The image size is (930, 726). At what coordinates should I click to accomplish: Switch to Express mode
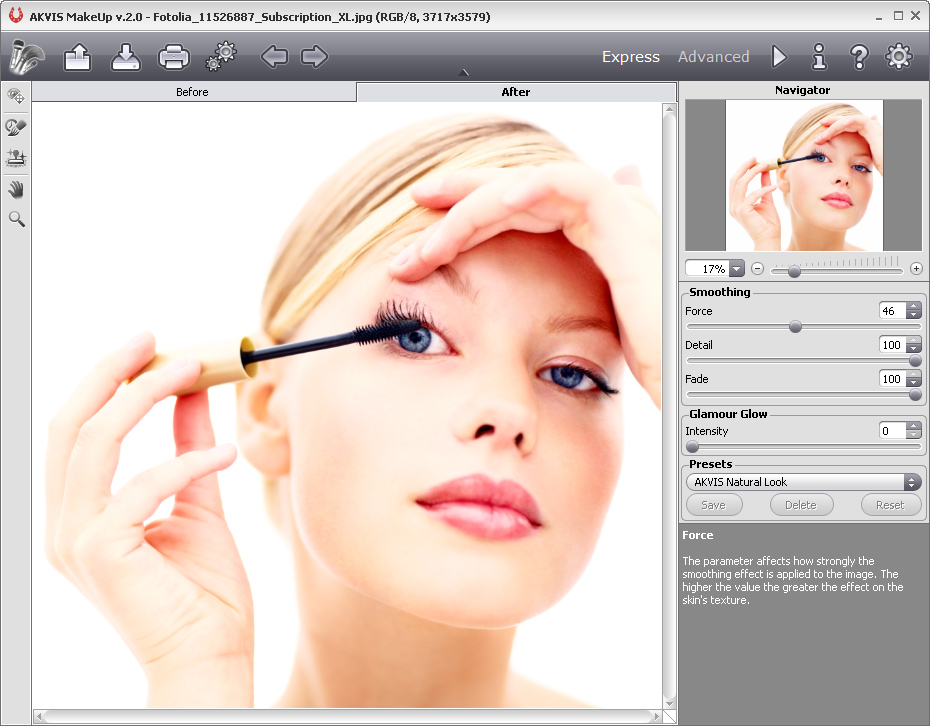tap(630, 57)
